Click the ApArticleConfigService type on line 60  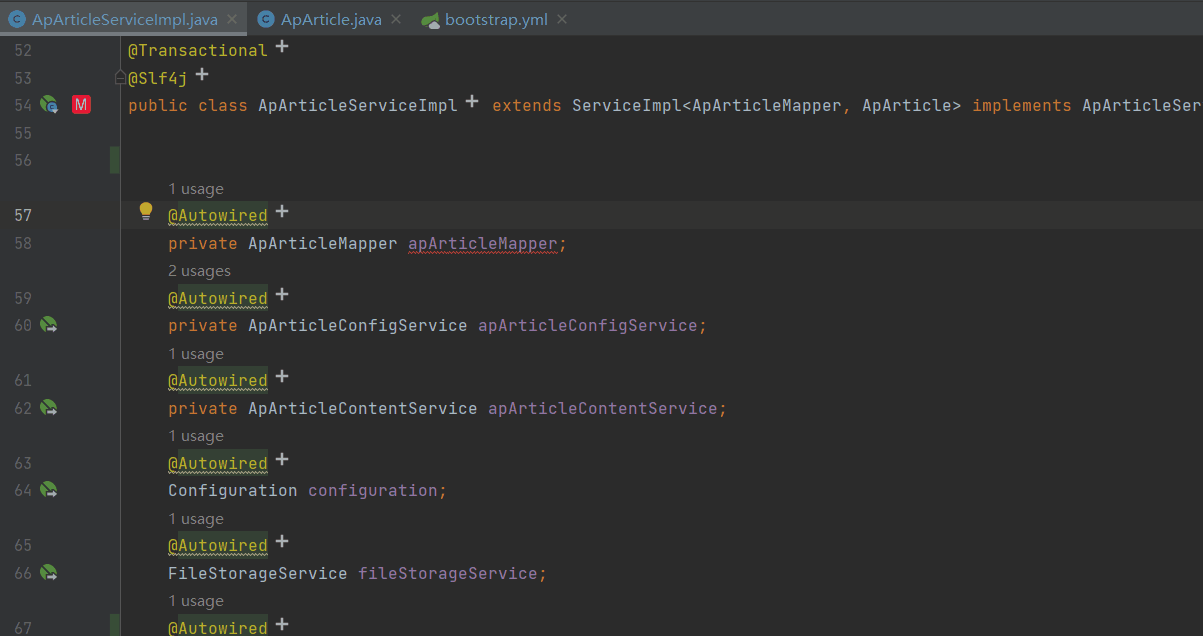(x=358, y=325)
